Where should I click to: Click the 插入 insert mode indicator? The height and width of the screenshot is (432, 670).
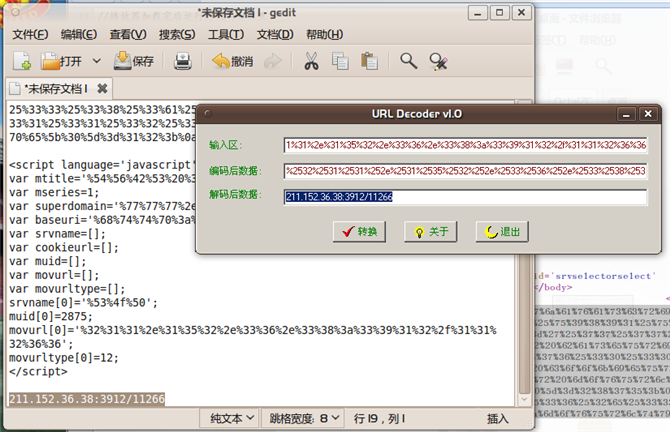pyautogui.click(x=498, y=418)
